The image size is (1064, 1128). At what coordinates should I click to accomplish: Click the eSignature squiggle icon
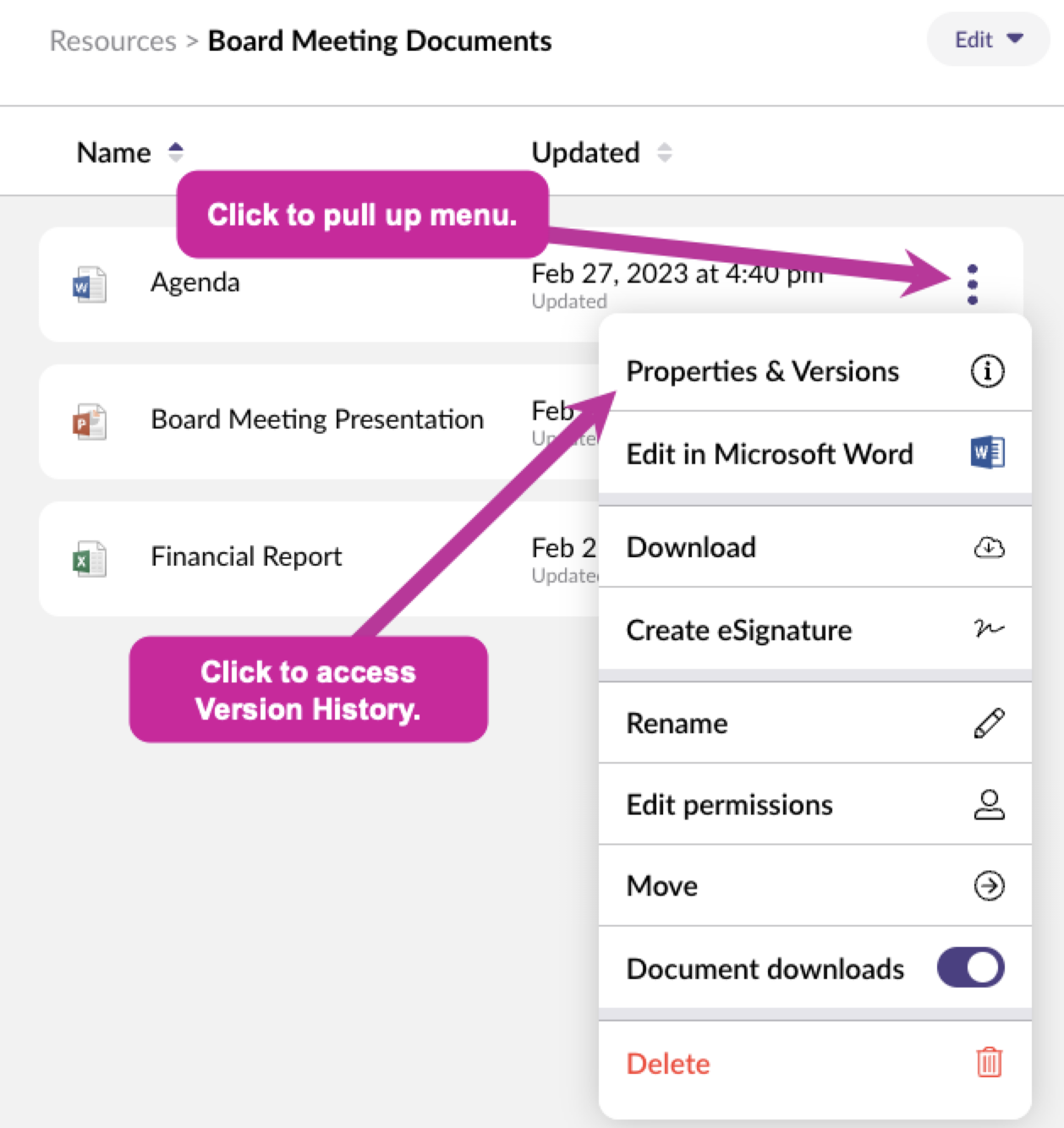(x=989, y=628)
